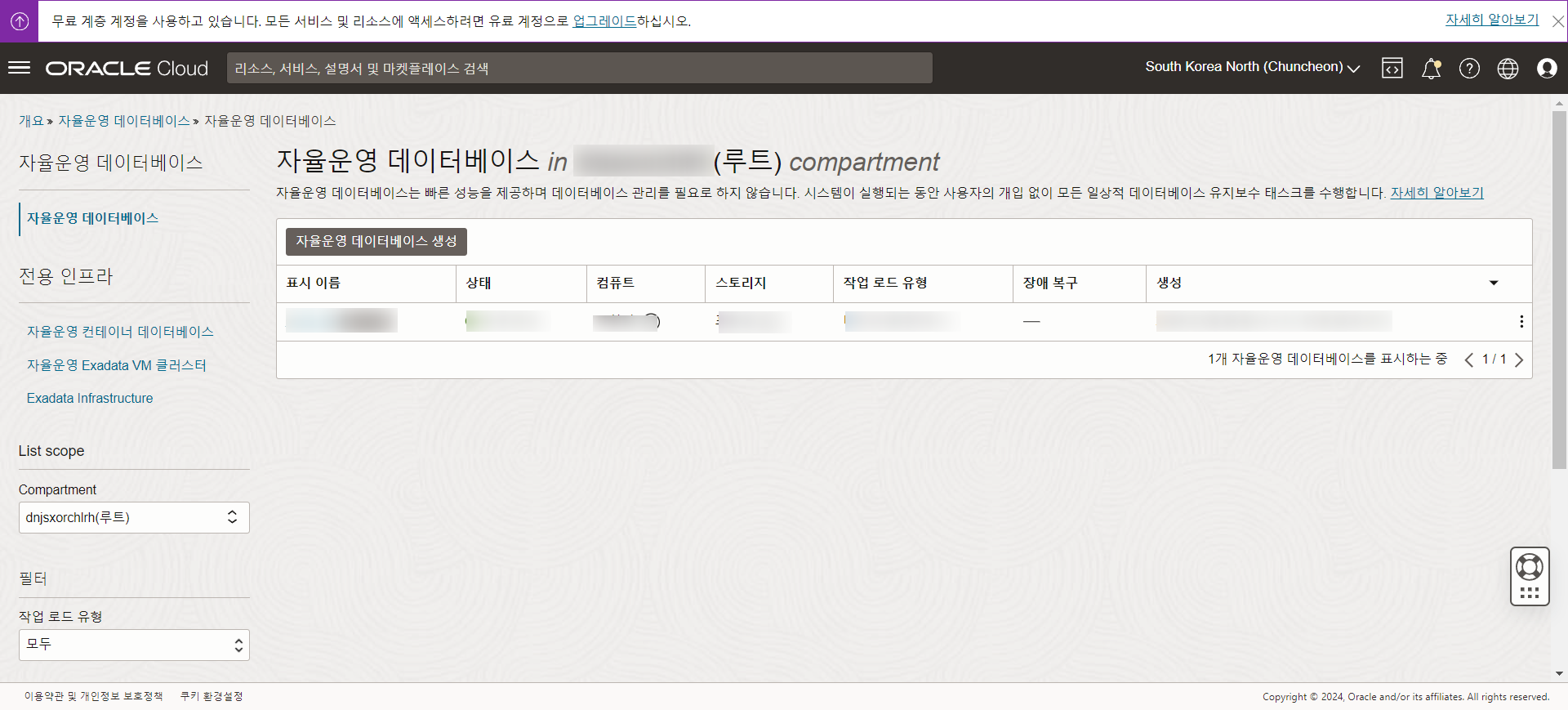Follow the 업그레이드 link in banner

tap(604, 21)
